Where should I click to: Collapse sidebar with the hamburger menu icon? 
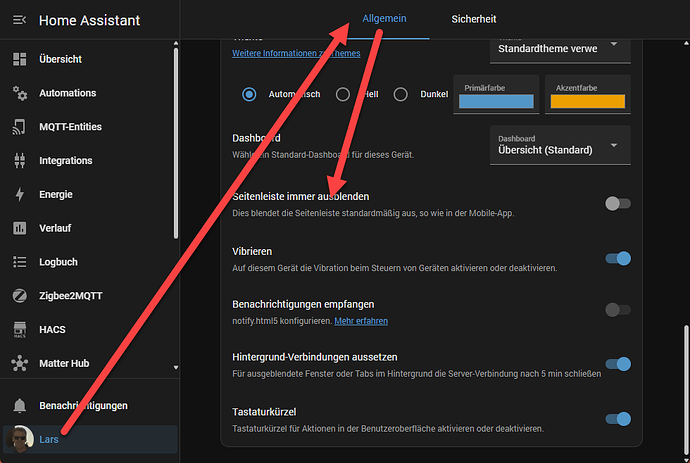[x=20, y=20]
